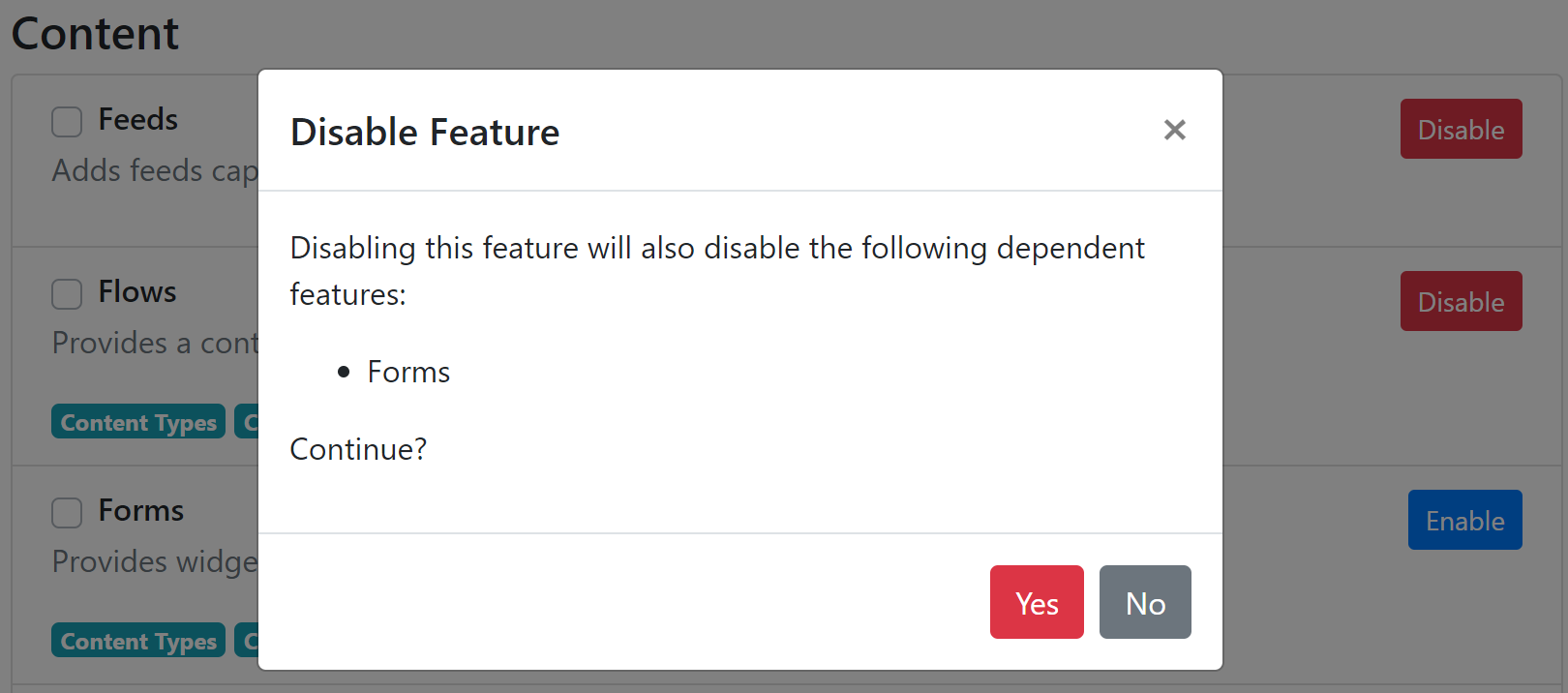
Task: Disable the Flows feature
Action: coord(1461,301)
